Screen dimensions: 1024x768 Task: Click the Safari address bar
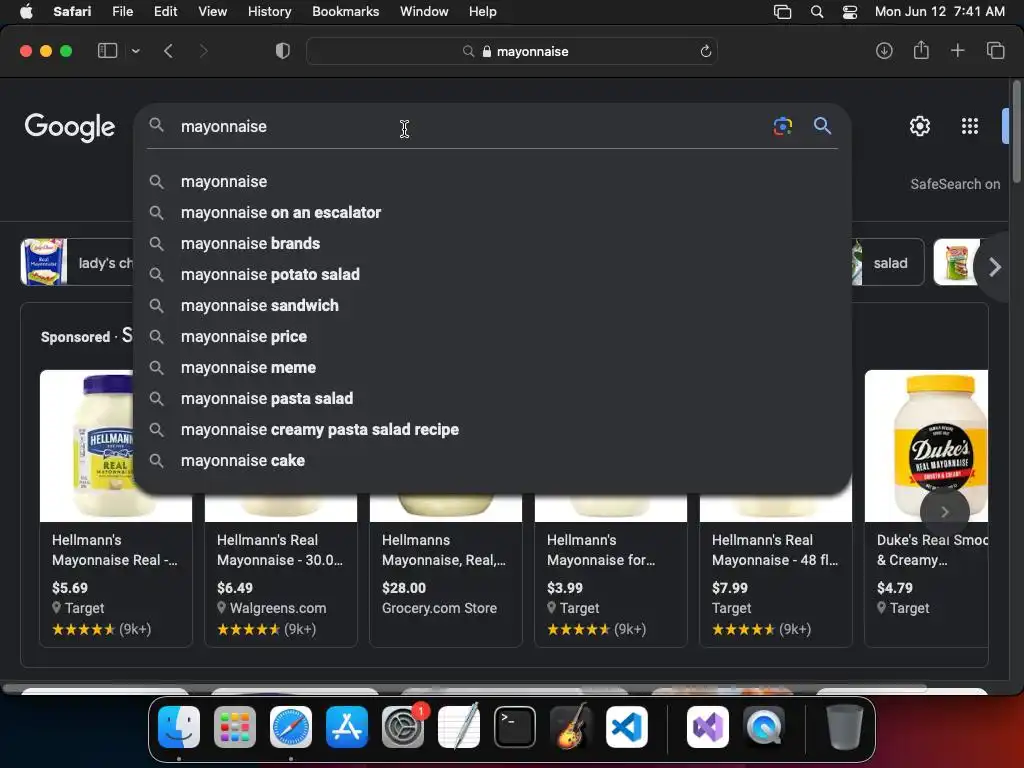(x=512, y=51)
